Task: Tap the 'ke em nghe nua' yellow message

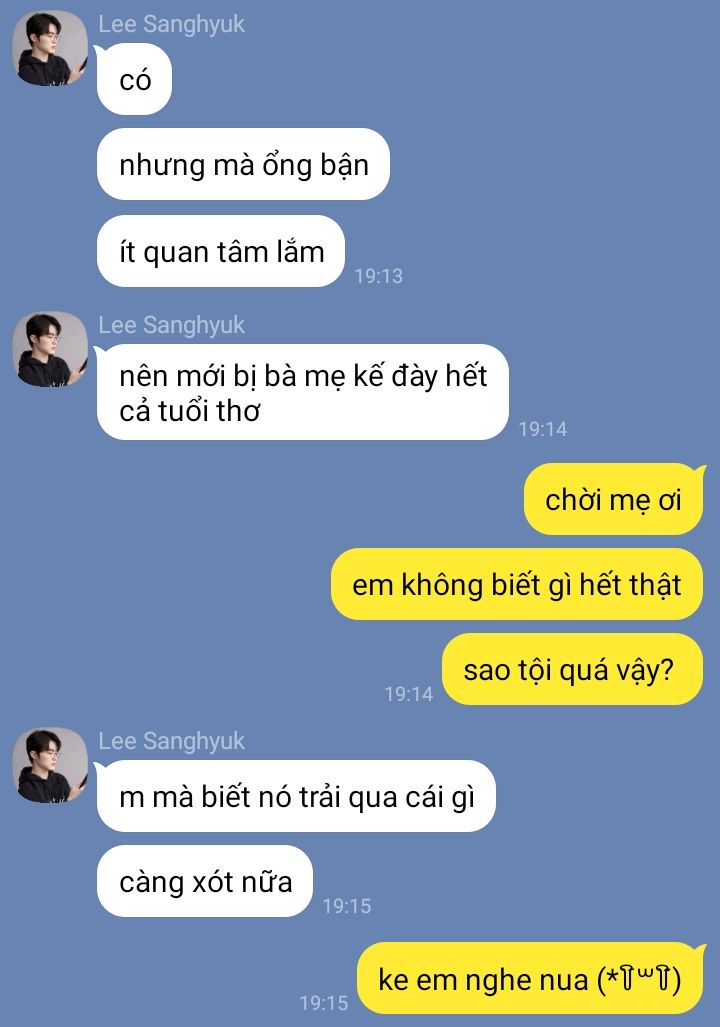Action: coord(530,979)
